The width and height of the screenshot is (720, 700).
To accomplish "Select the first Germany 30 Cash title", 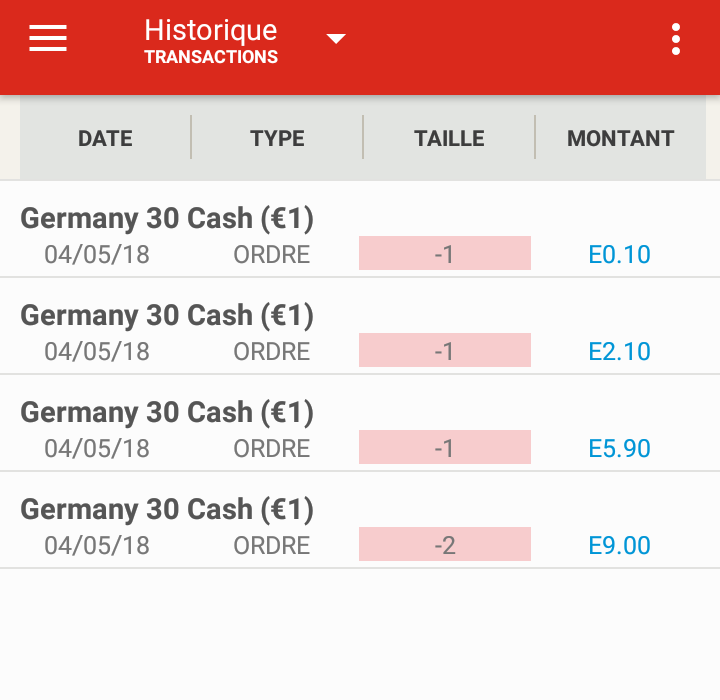I will click(167, 218).
